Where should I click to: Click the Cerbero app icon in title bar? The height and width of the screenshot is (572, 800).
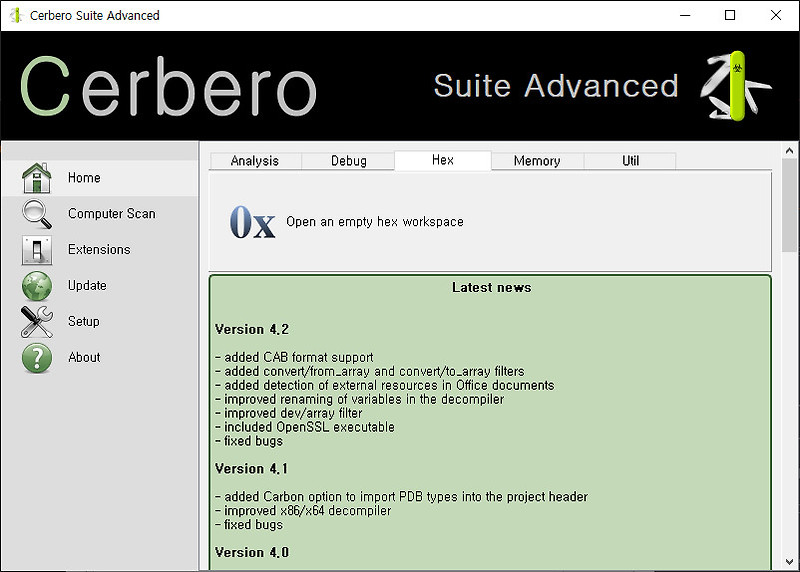16,15
